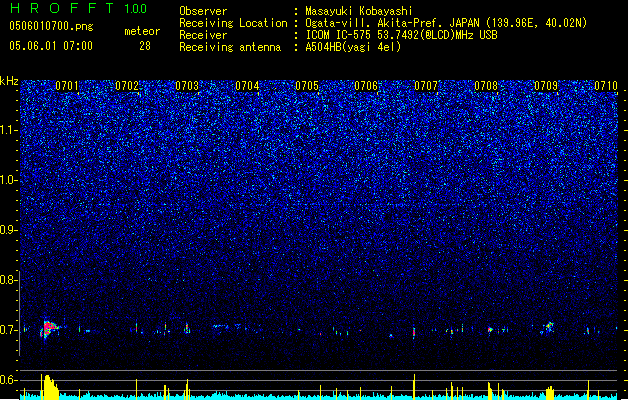Image resolution: width=629 pixels, height=400 pixels.
Task: Click the Receiving antenna field label
Action: [230, 47]
